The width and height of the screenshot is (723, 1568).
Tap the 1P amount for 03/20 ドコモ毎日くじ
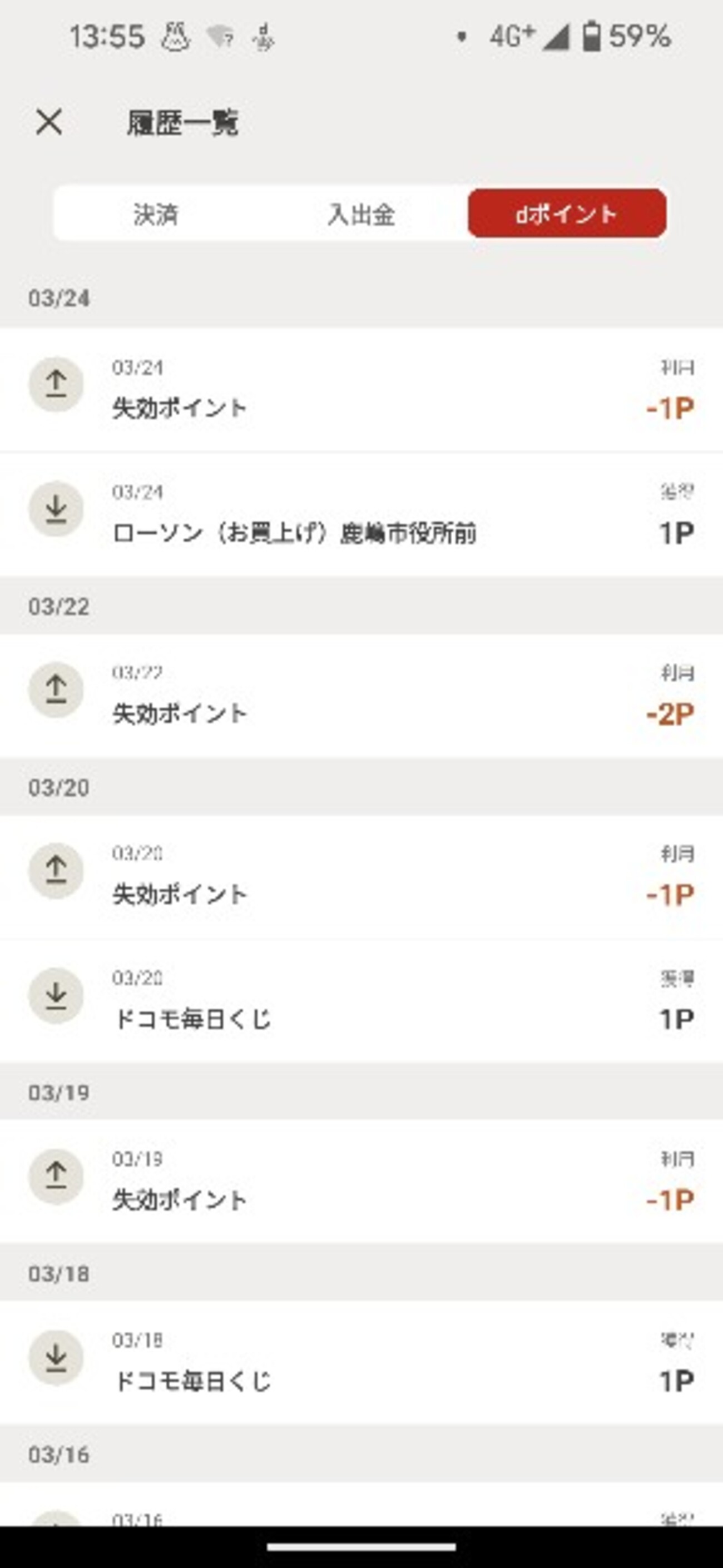[677, 1019]
